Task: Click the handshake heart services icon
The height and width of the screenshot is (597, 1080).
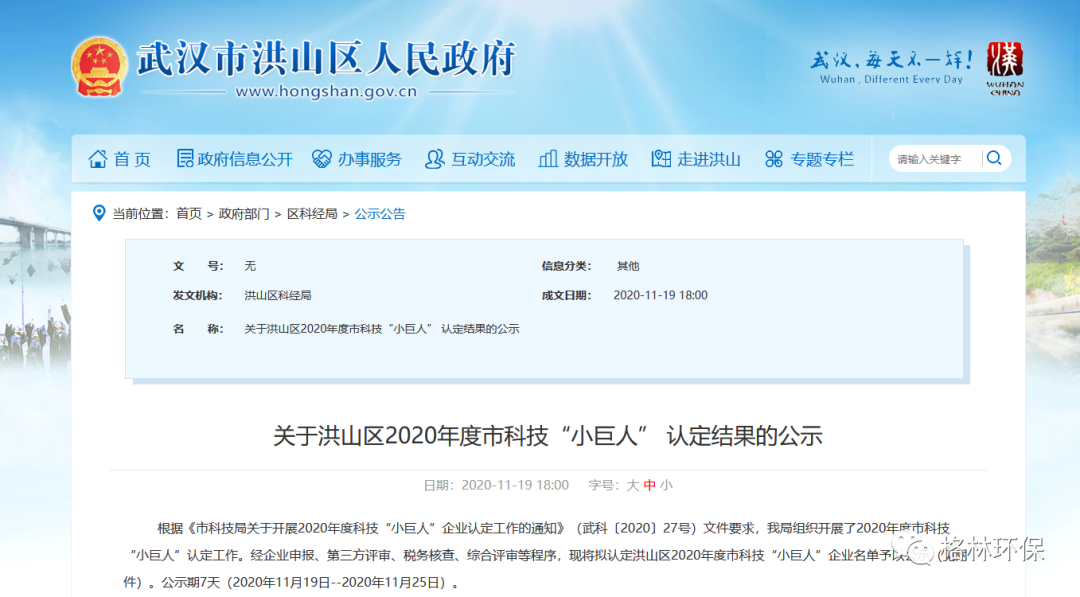Action: 322,159
